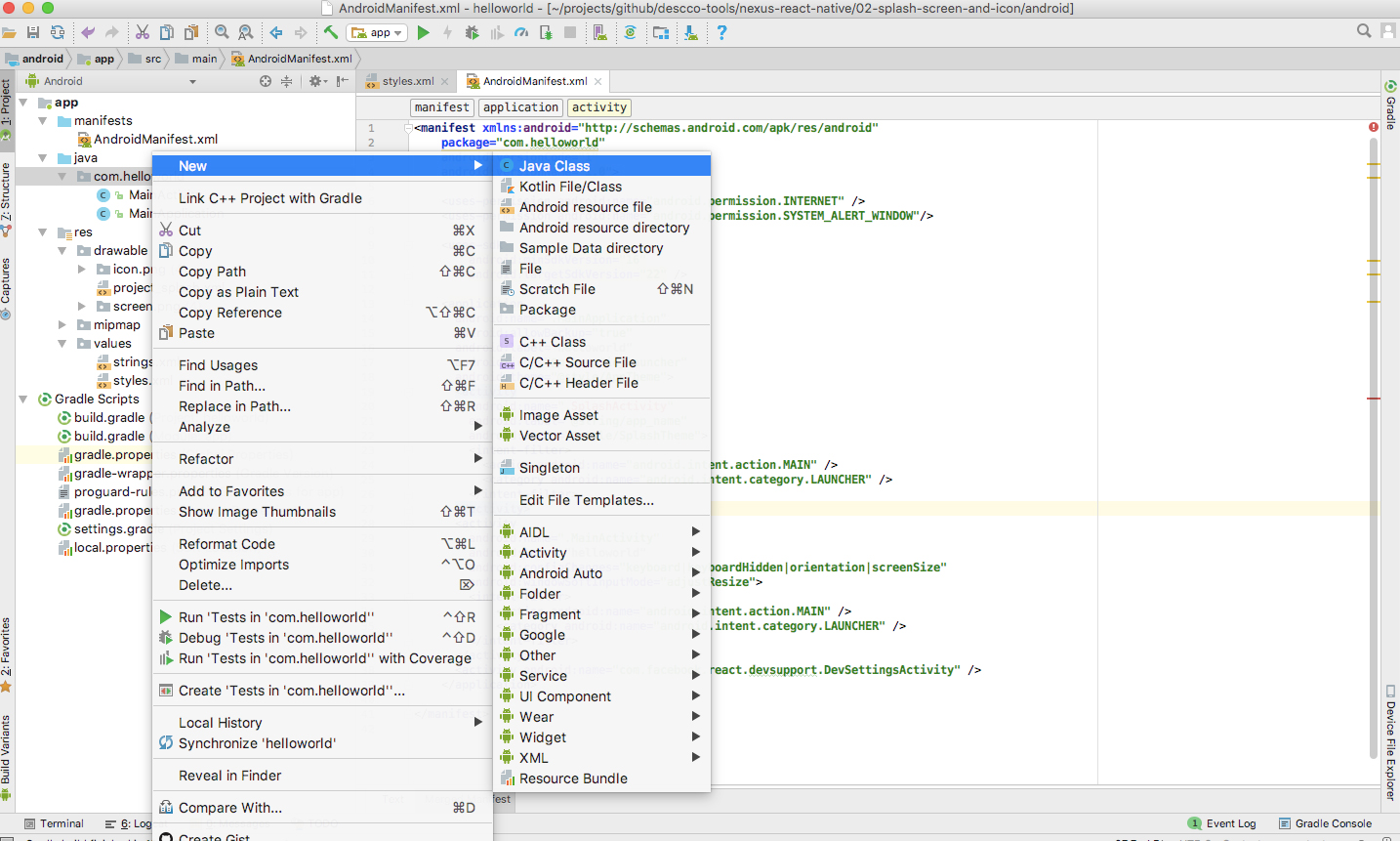Open the AVD Manager icon

click(x=600, y=32)
